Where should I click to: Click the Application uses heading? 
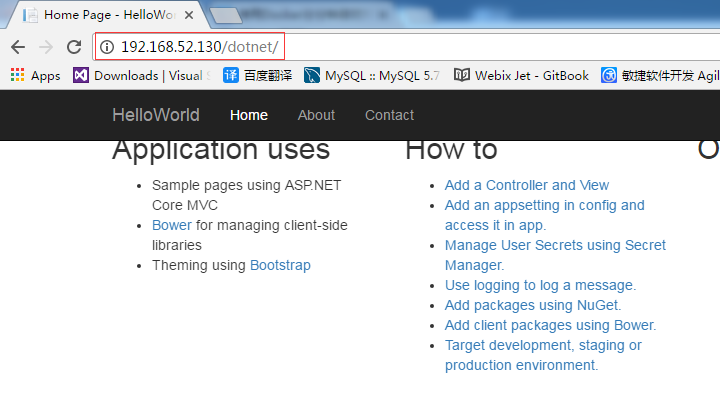(221, 150)
